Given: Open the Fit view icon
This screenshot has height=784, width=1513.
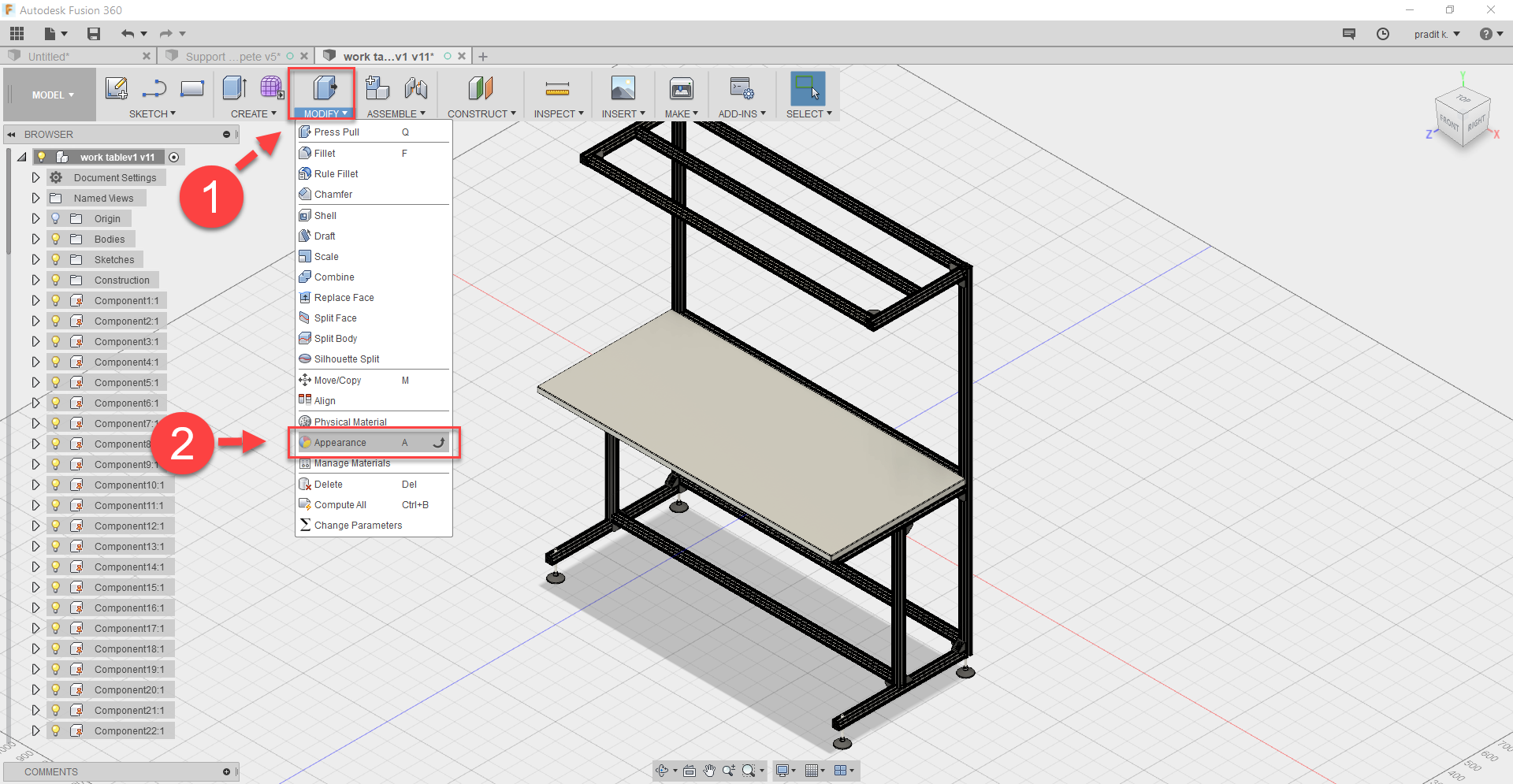Looking at the screenshot, I should click(x=749, y=771).
